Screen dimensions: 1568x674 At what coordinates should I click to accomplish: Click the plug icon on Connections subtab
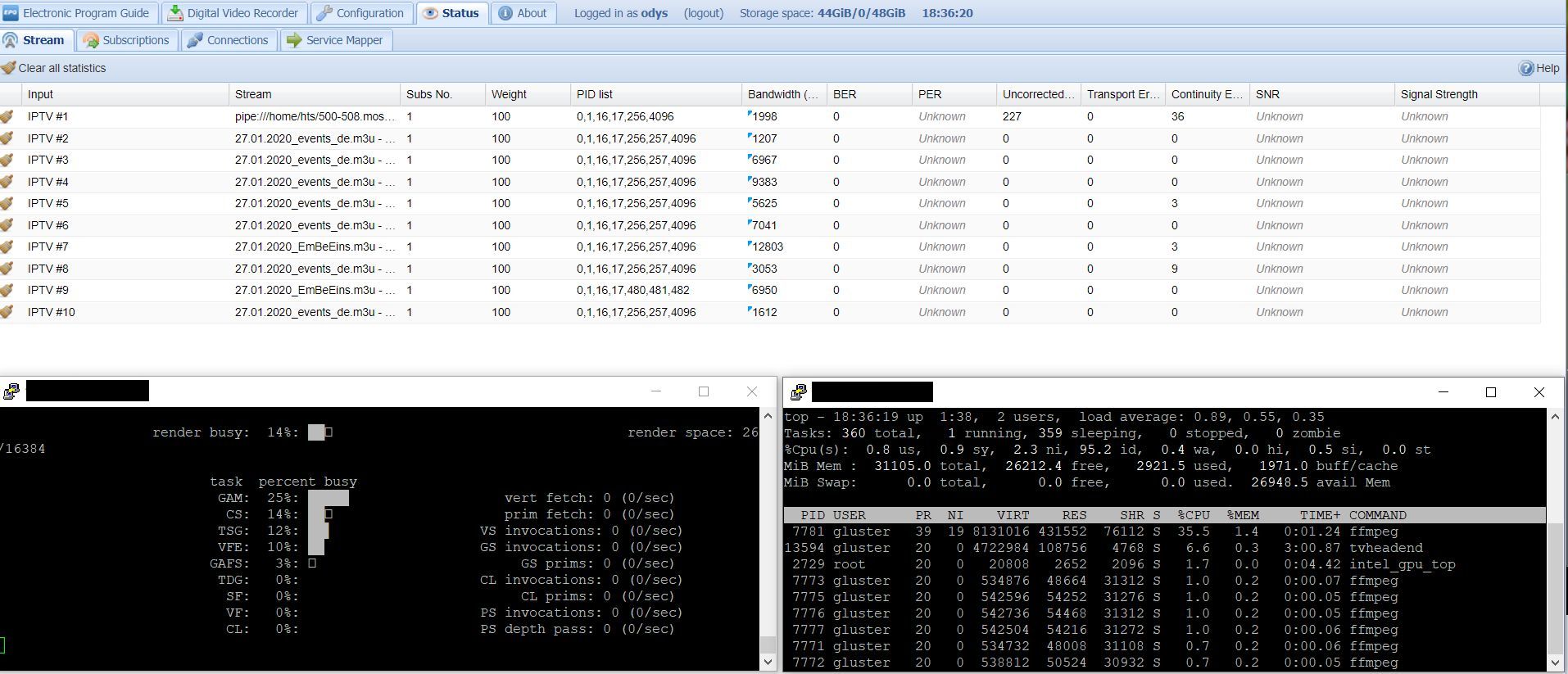point(195,40)
